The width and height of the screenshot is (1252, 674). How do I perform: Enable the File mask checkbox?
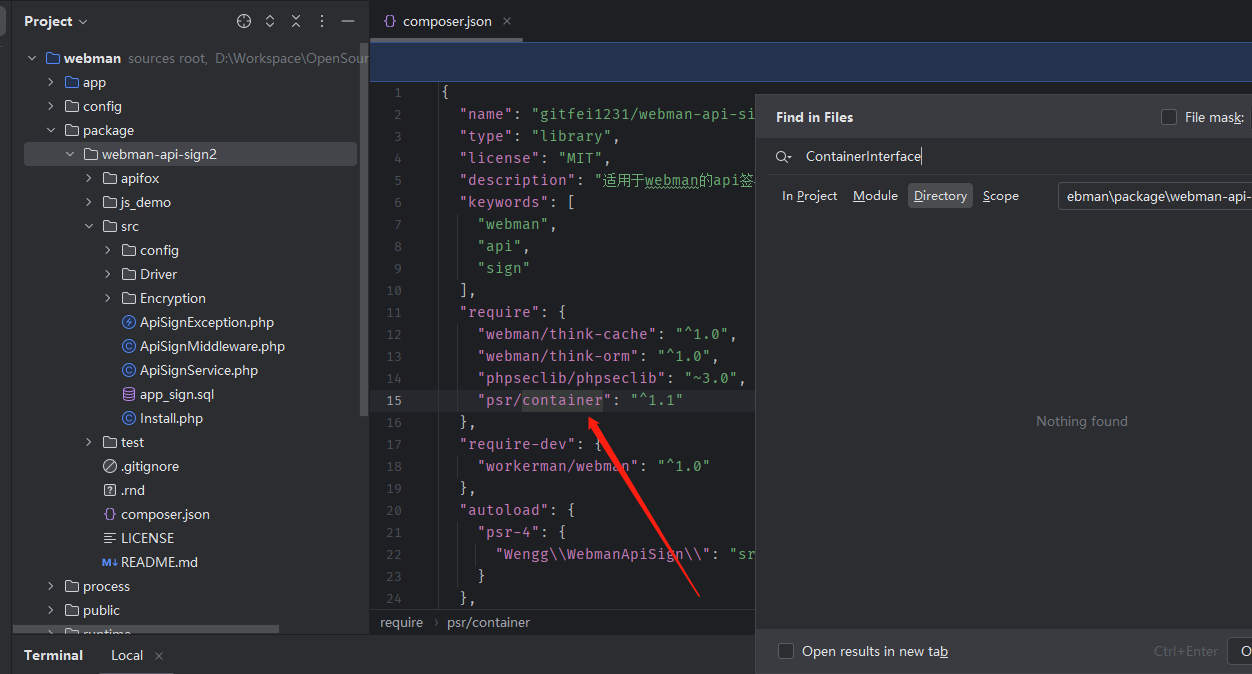pyautogui.click(x=1168, y=117)
